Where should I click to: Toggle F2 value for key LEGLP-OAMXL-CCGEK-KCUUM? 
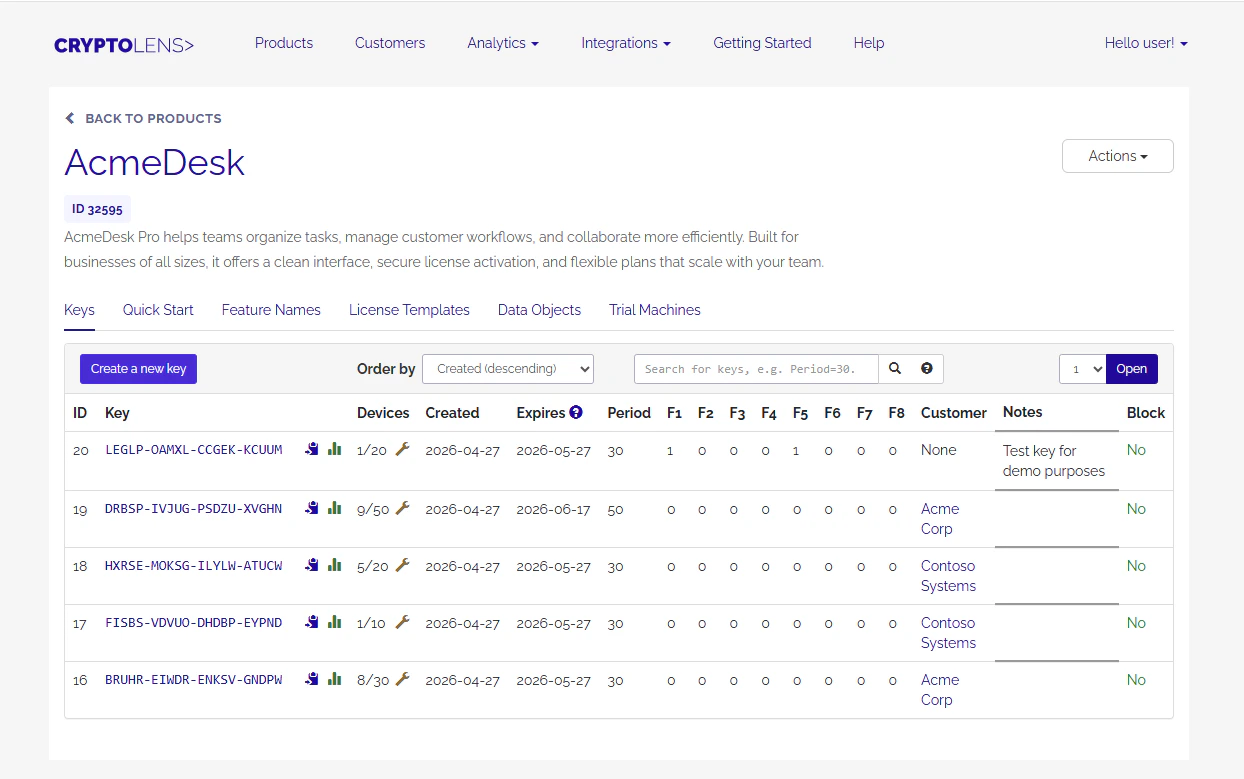pyautogui.click(x=702, y=451)
